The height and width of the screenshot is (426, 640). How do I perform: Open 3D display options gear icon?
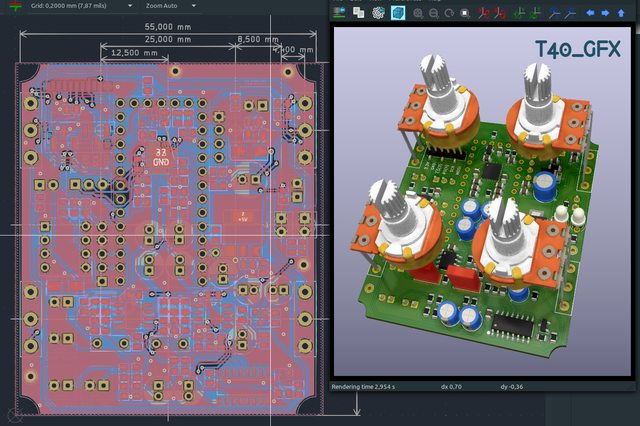tap(378, 13)
